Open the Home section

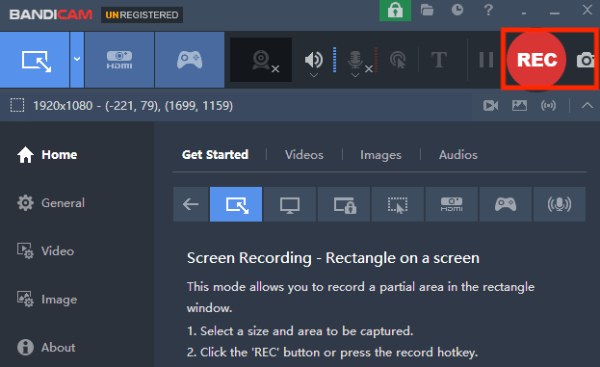(x=47, y=155)
